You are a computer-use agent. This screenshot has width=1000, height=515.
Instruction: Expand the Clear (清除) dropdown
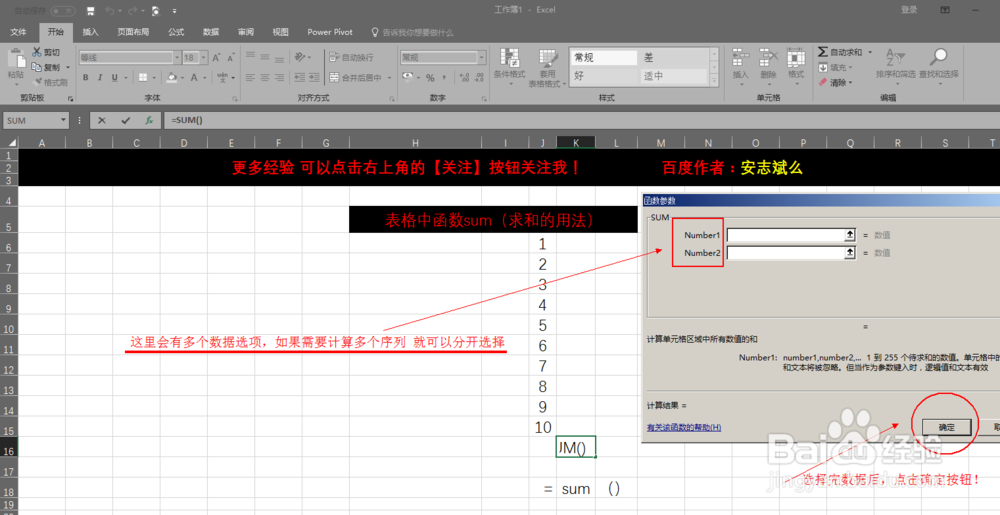click(851, 82)
